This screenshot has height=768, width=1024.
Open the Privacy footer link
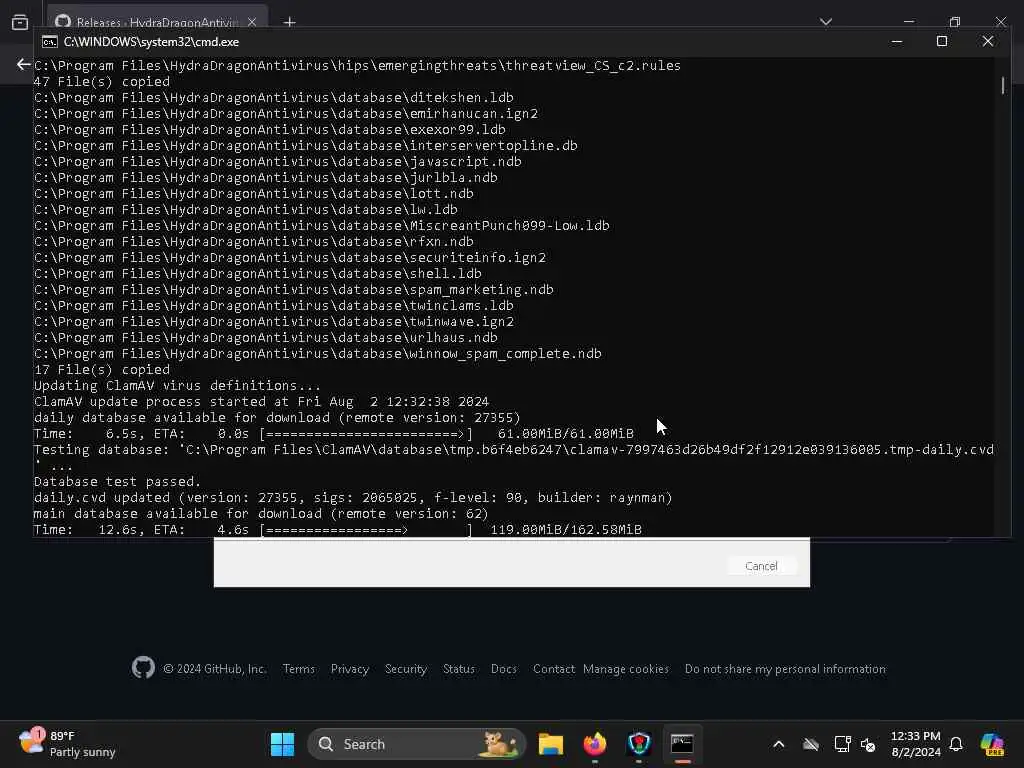point(350,669)
